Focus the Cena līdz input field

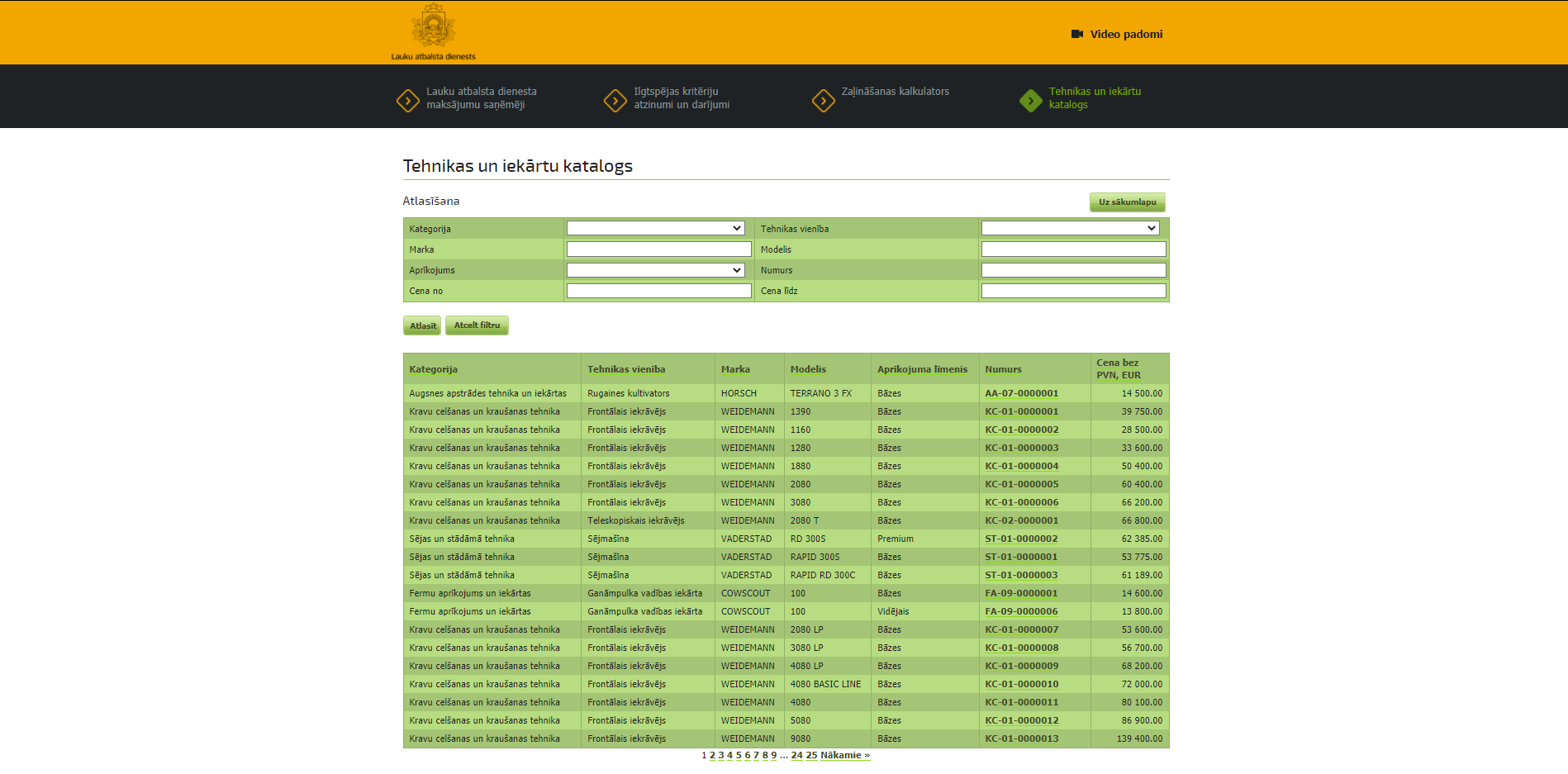[1074, 291]
